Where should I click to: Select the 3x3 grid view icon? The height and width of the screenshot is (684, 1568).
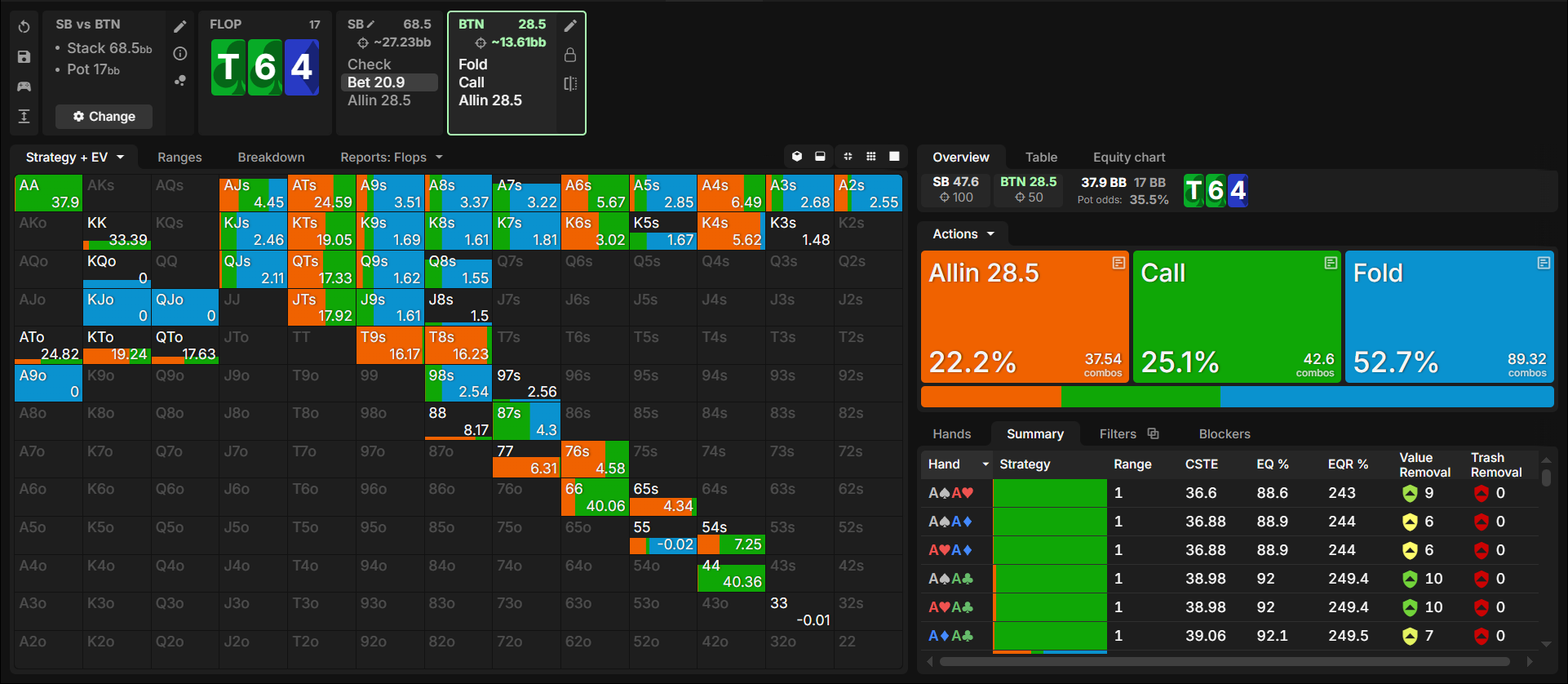click(871, 156)
